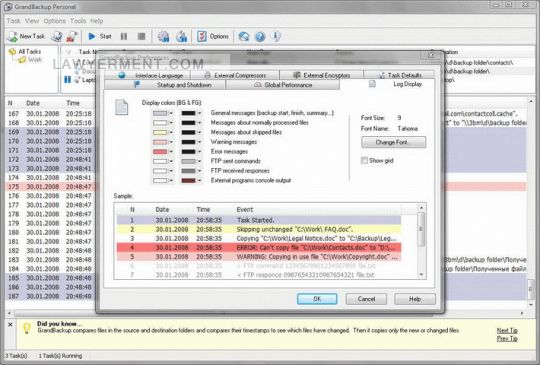Screen dimensions: 540x365
Task: Click the first house-with-globe toolbar icon
Action: coord(163,36)
